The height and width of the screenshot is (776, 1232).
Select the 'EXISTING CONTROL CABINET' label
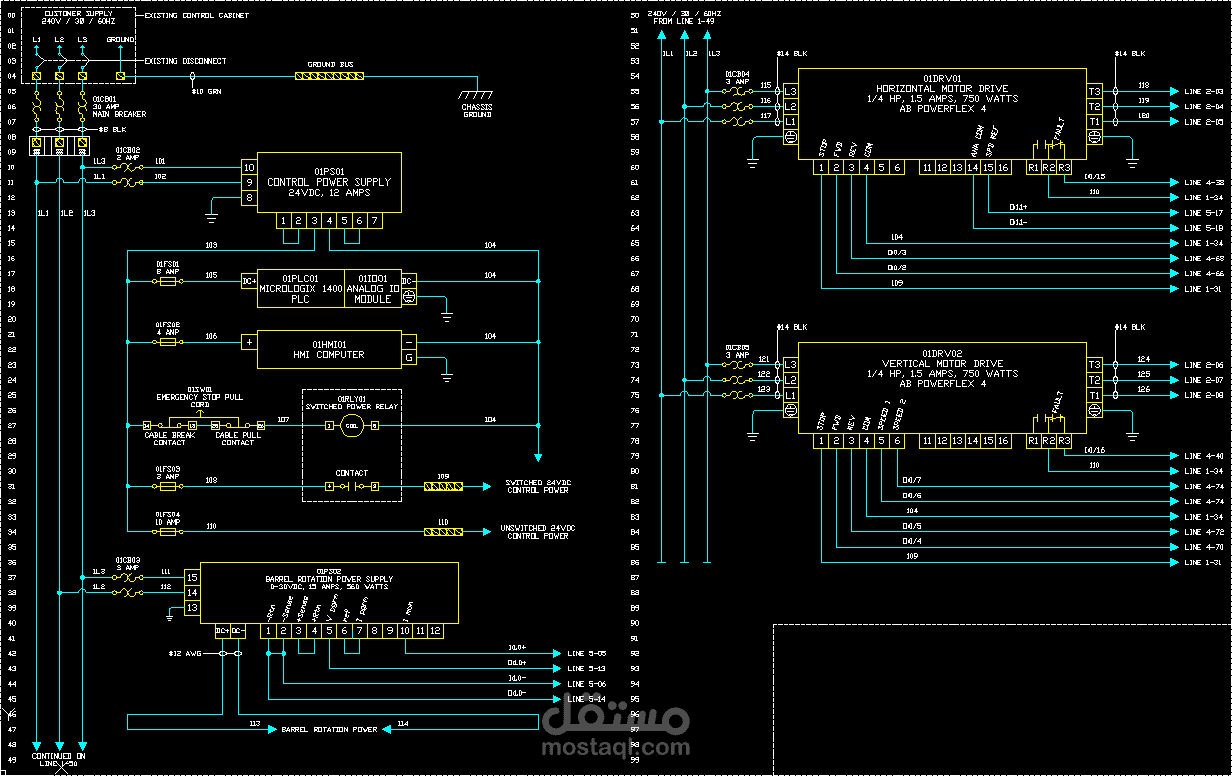click(x=196, y=16)
